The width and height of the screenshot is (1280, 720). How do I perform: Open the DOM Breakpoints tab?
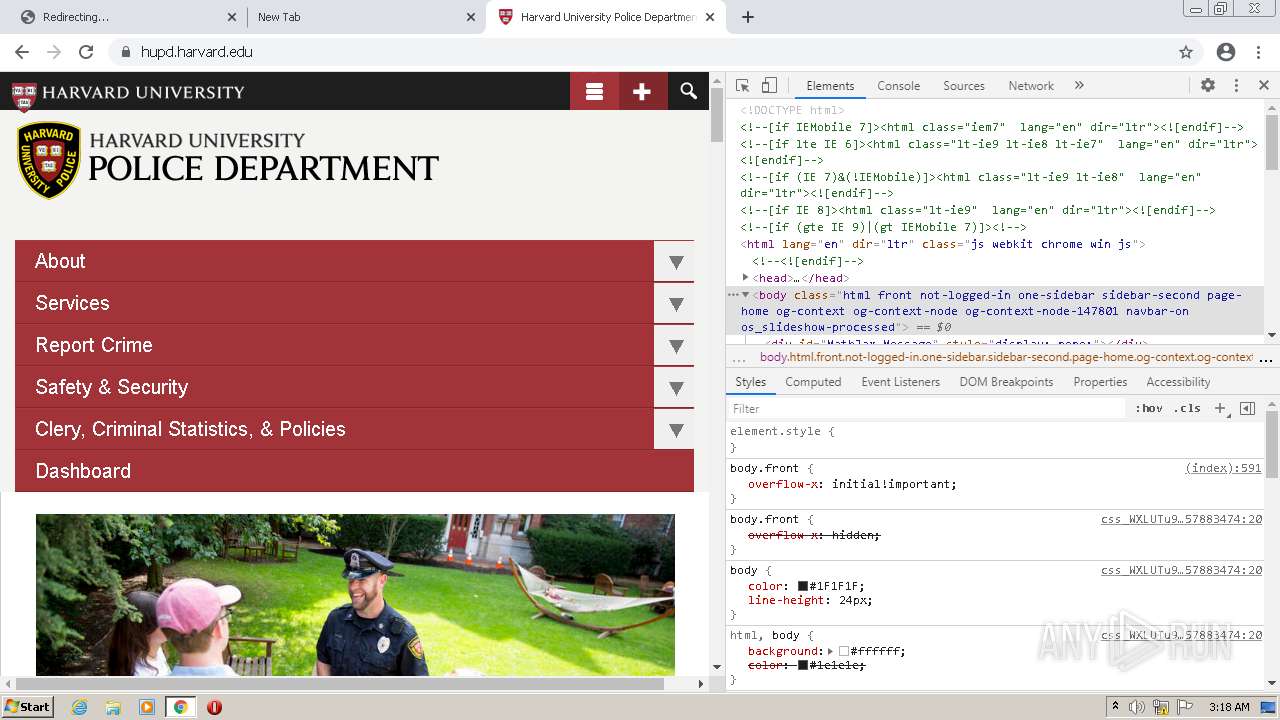point(1006,382)
